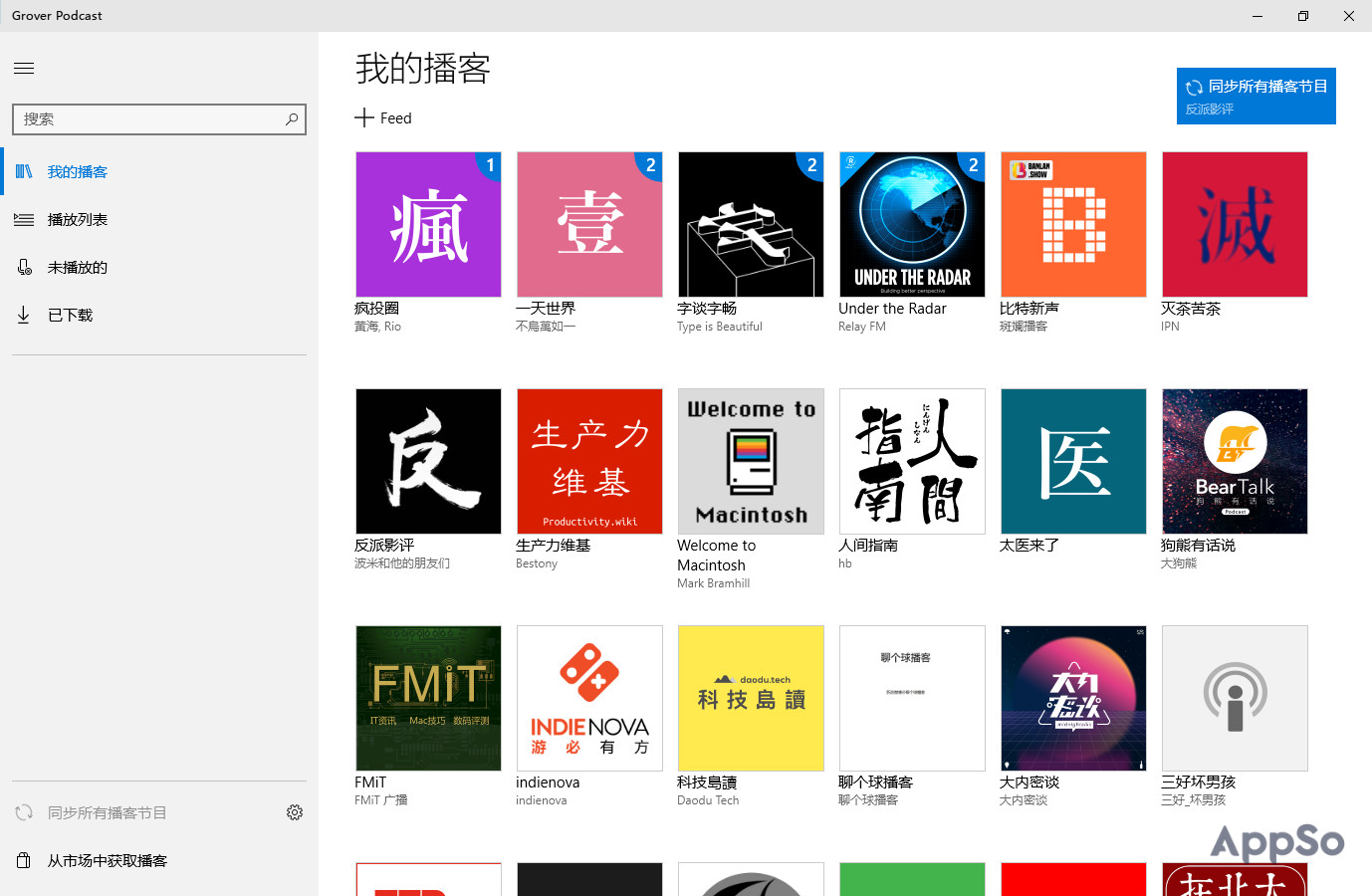The image size is (1372, 896).
Task: Select the 大内密谈 podcast tile
Action: (x=1073, y=698)
